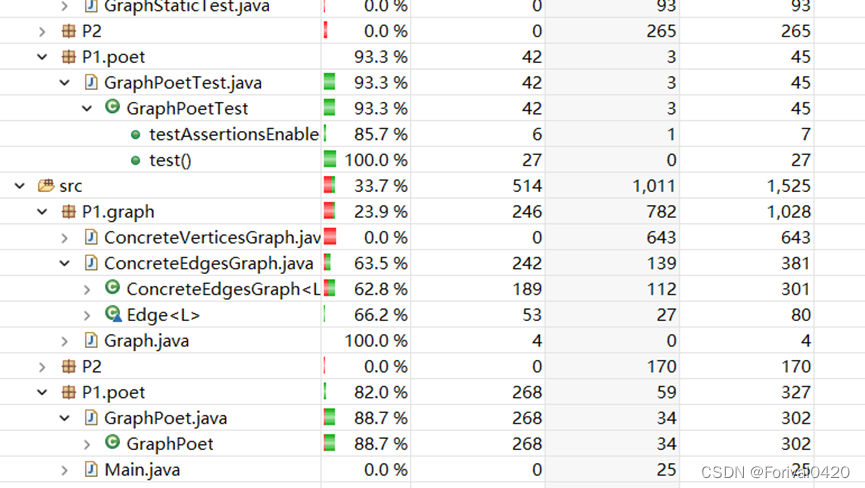This screenshot has width=865, height=488.
Task: Select the Graph.java row label
Action: click(x=147, y=341)
